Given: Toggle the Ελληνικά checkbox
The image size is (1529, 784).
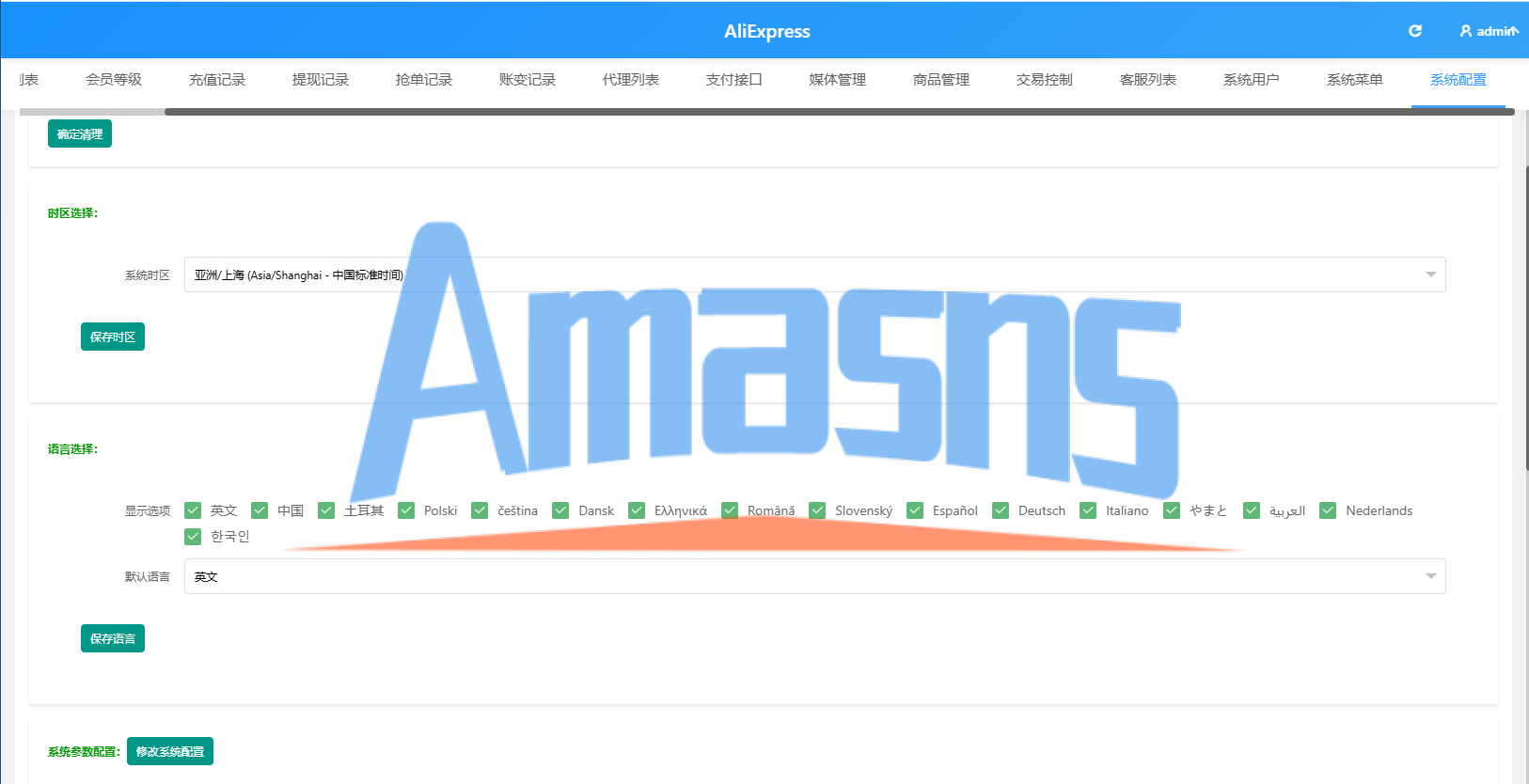Looking at the screenshot, I should (637, 510).
